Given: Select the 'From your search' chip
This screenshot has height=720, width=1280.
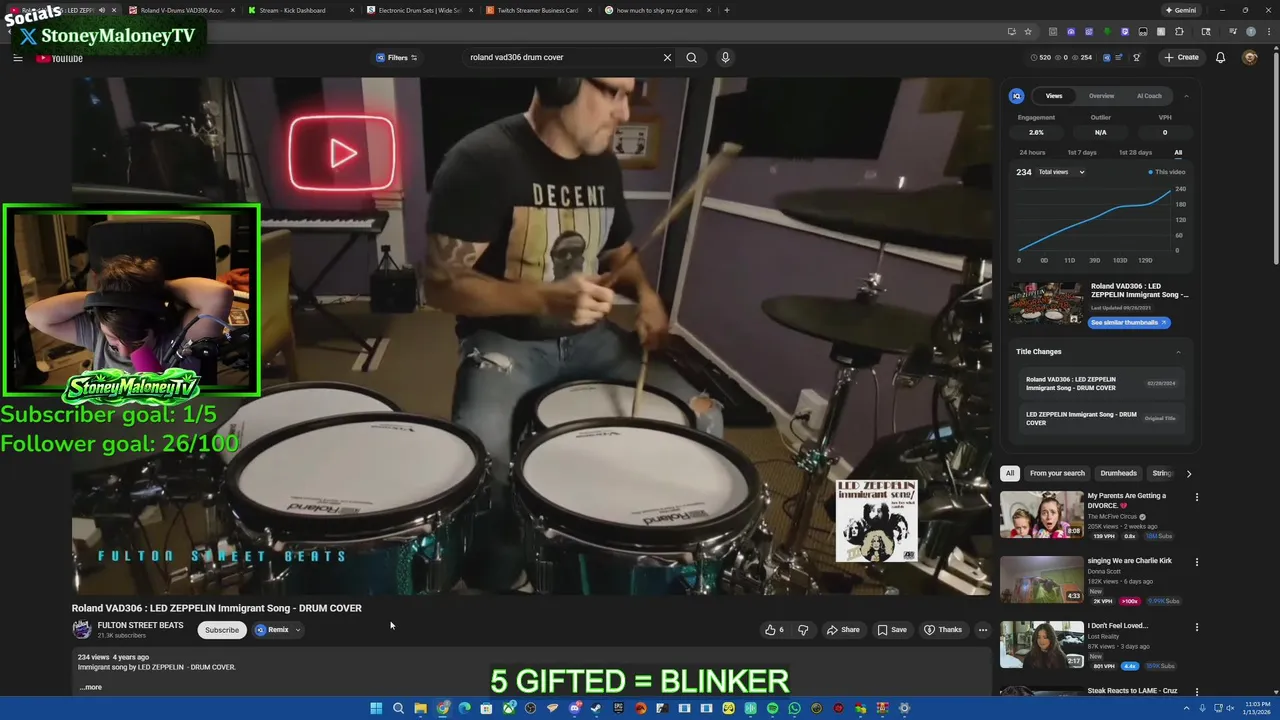Looking at the screenshot, I should (x=1057, y=473).
